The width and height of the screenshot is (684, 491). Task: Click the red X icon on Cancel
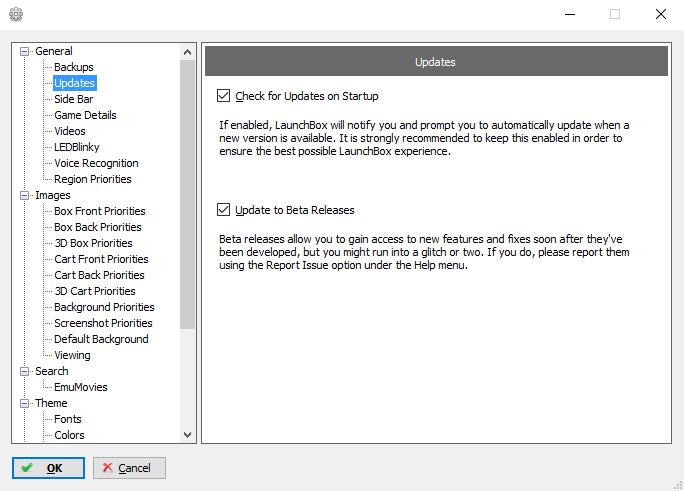point(107,467)
